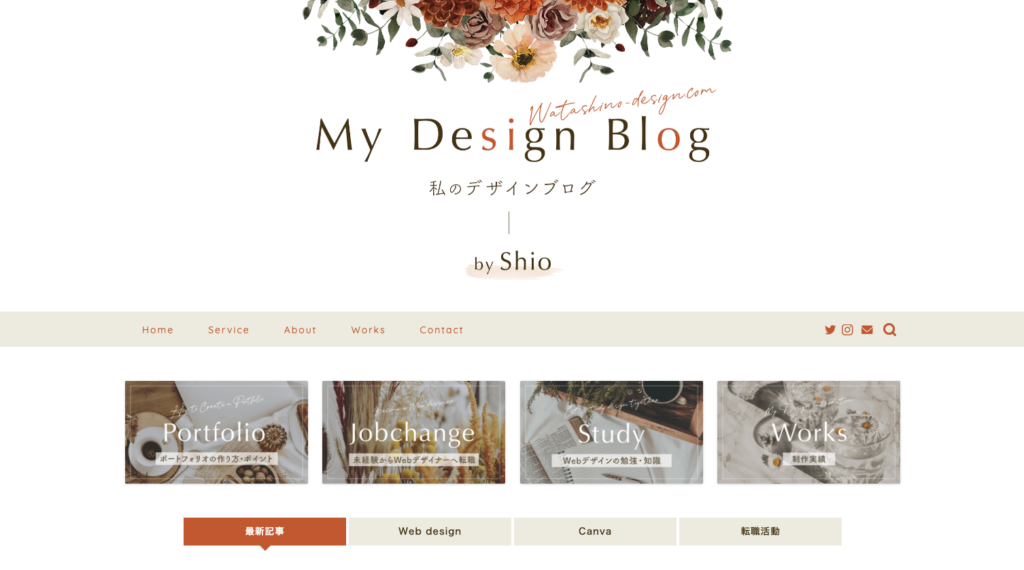Image resolution: width=1024 pixels, height=570 pixels.
Task: Switch to the Canva tab
Action: pyautogui.click(x=595, y=531)
